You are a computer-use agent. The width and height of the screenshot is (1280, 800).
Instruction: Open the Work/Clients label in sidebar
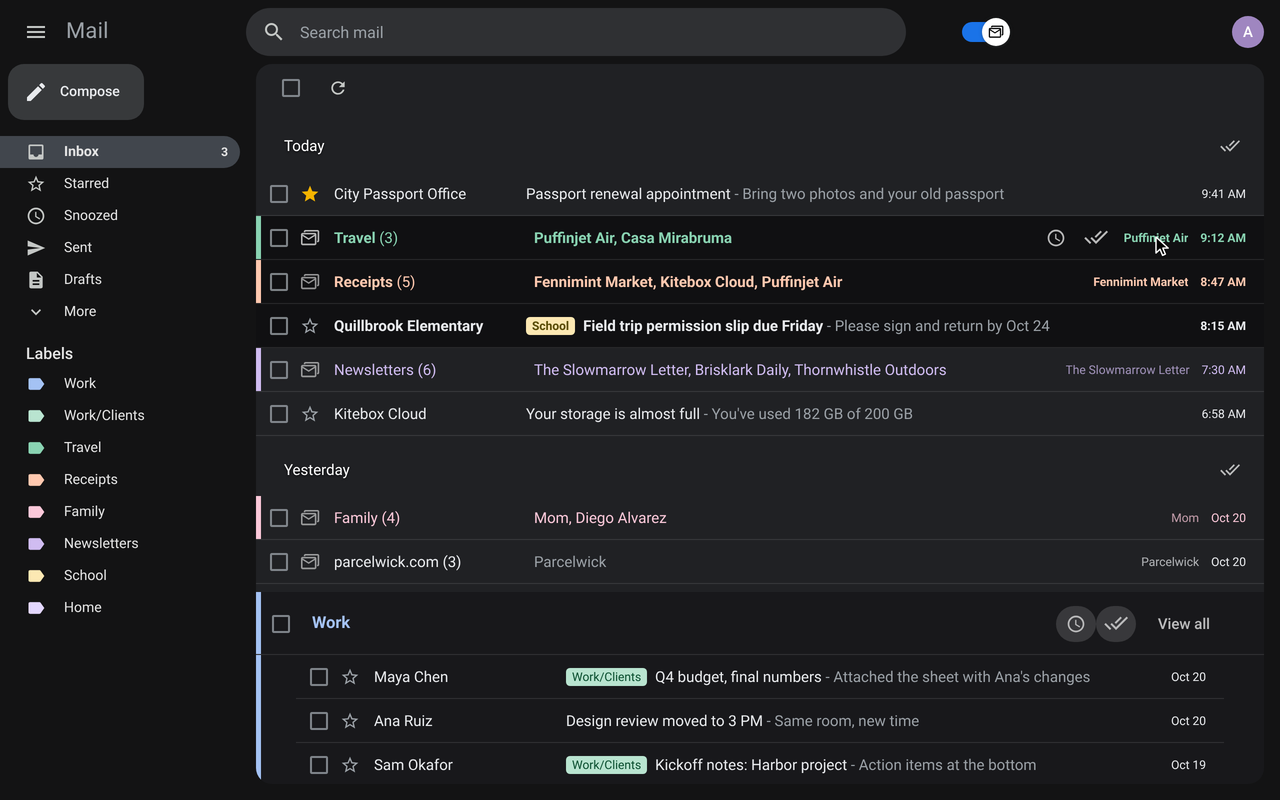pyautogui.click(x=120, y=415)
